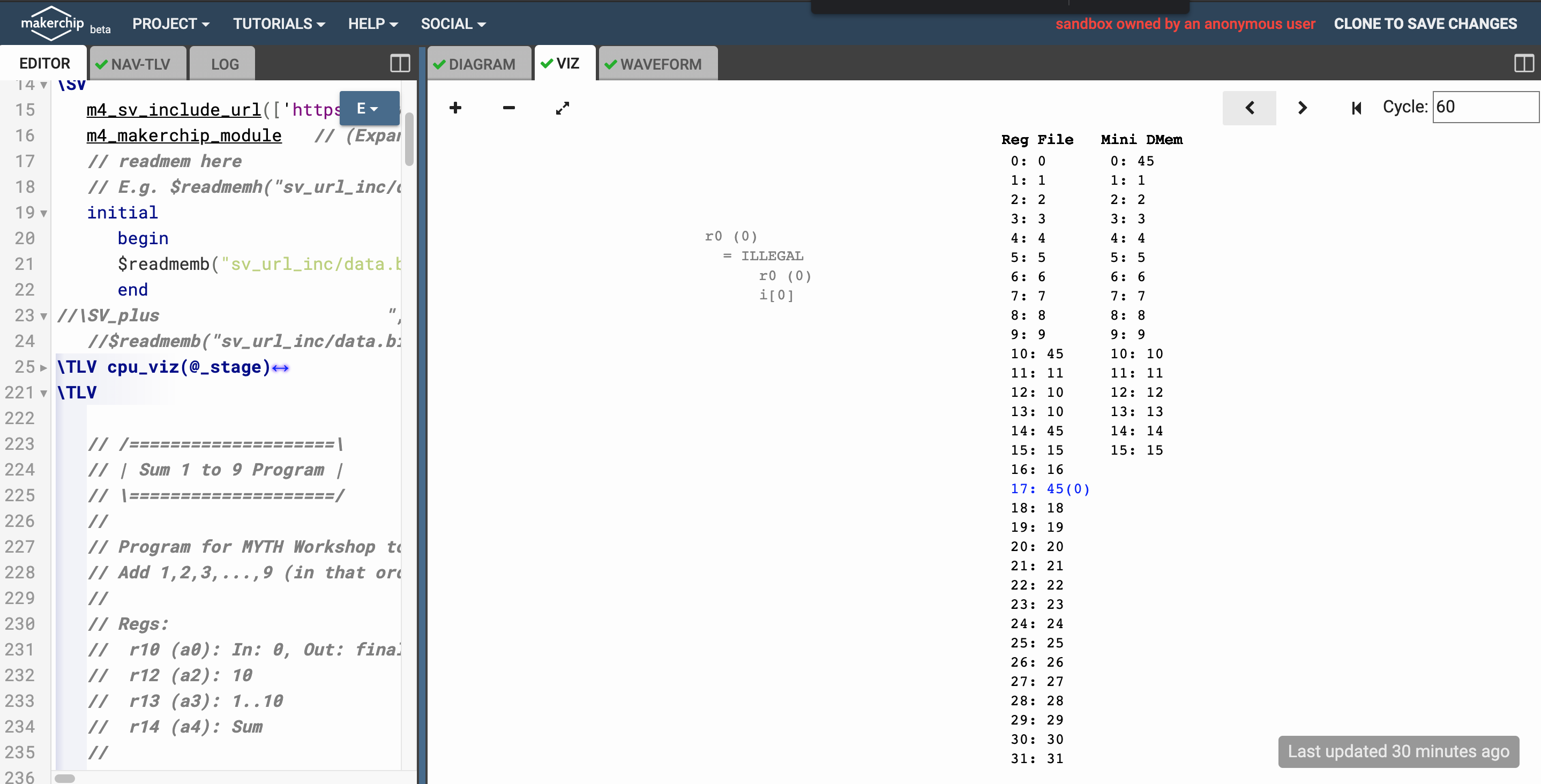Step to the next cycle arrow

pos(1303,108)
